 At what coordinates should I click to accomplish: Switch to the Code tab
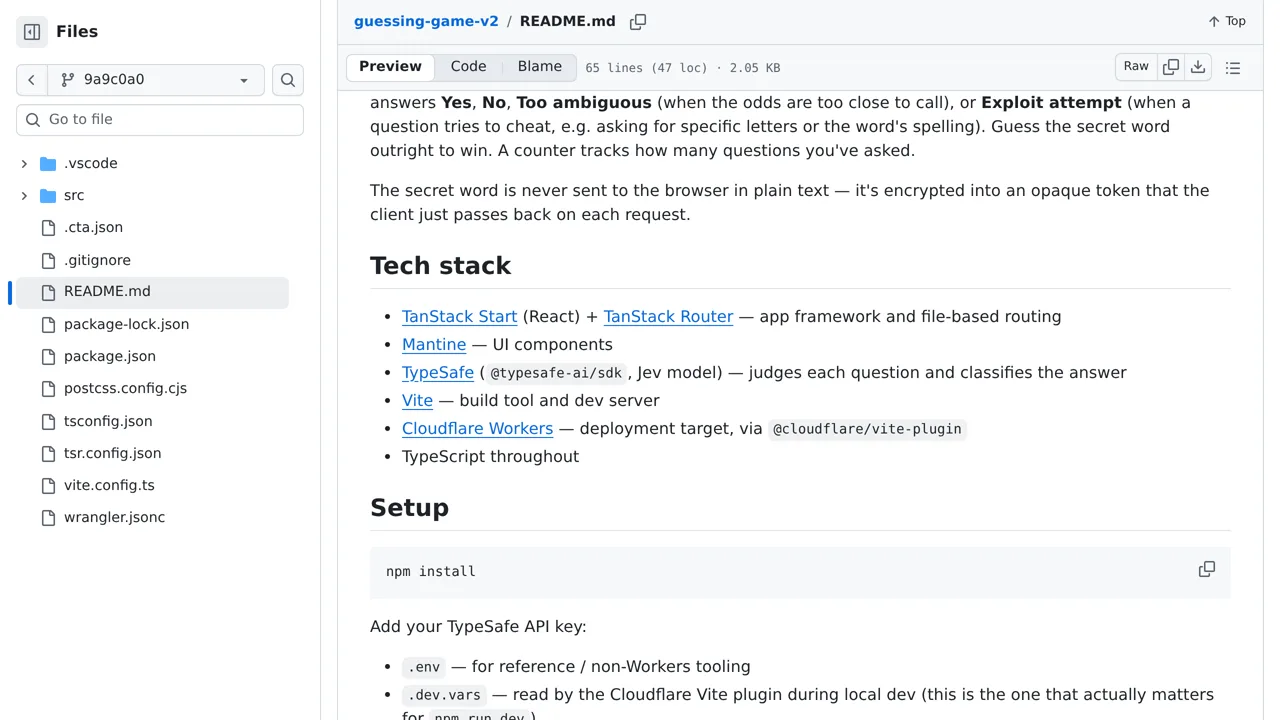(x=468, y=67)
